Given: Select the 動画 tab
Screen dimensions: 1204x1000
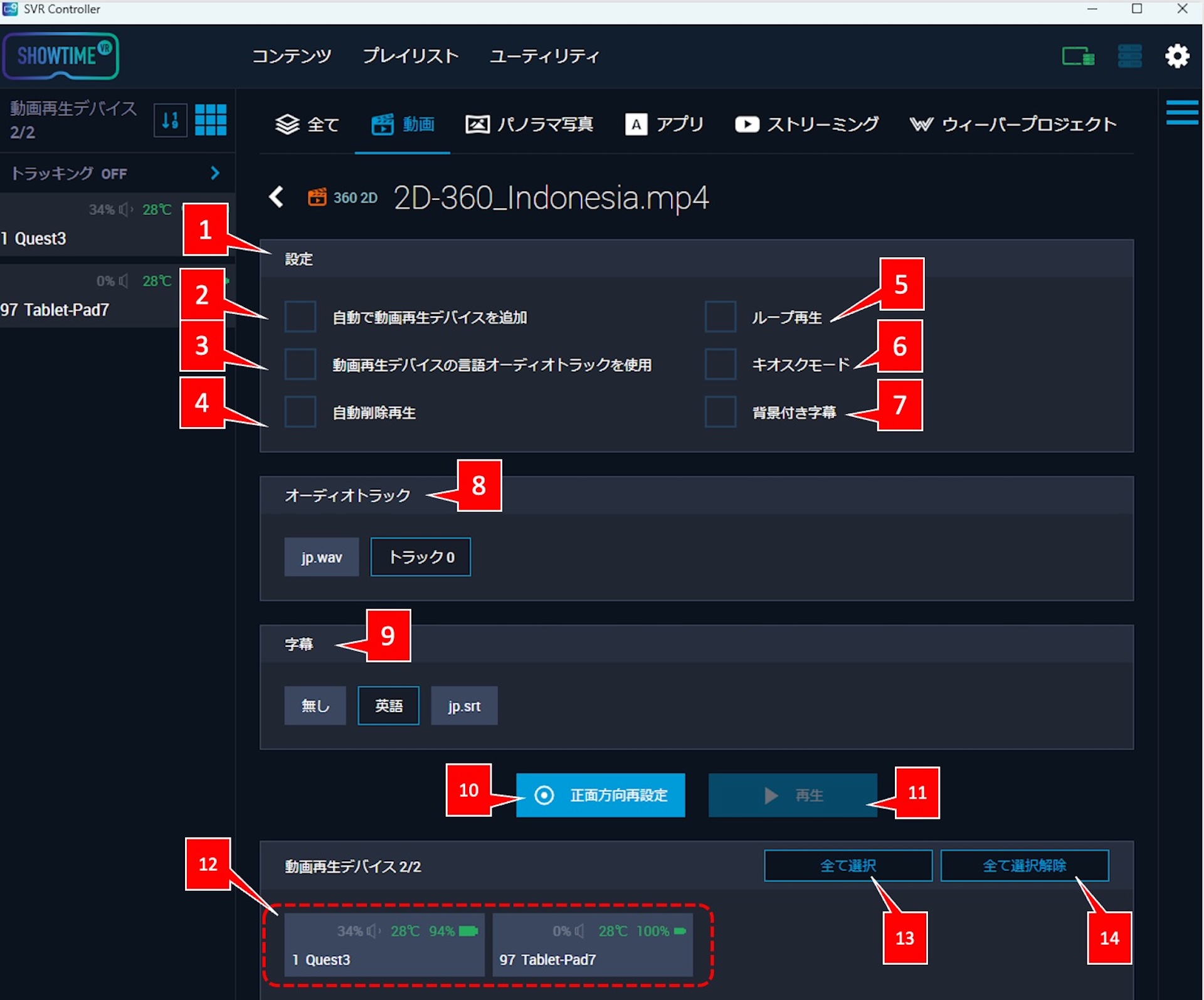Looking at the screenshot, I should pyautogui.click(x=403, y=124).
